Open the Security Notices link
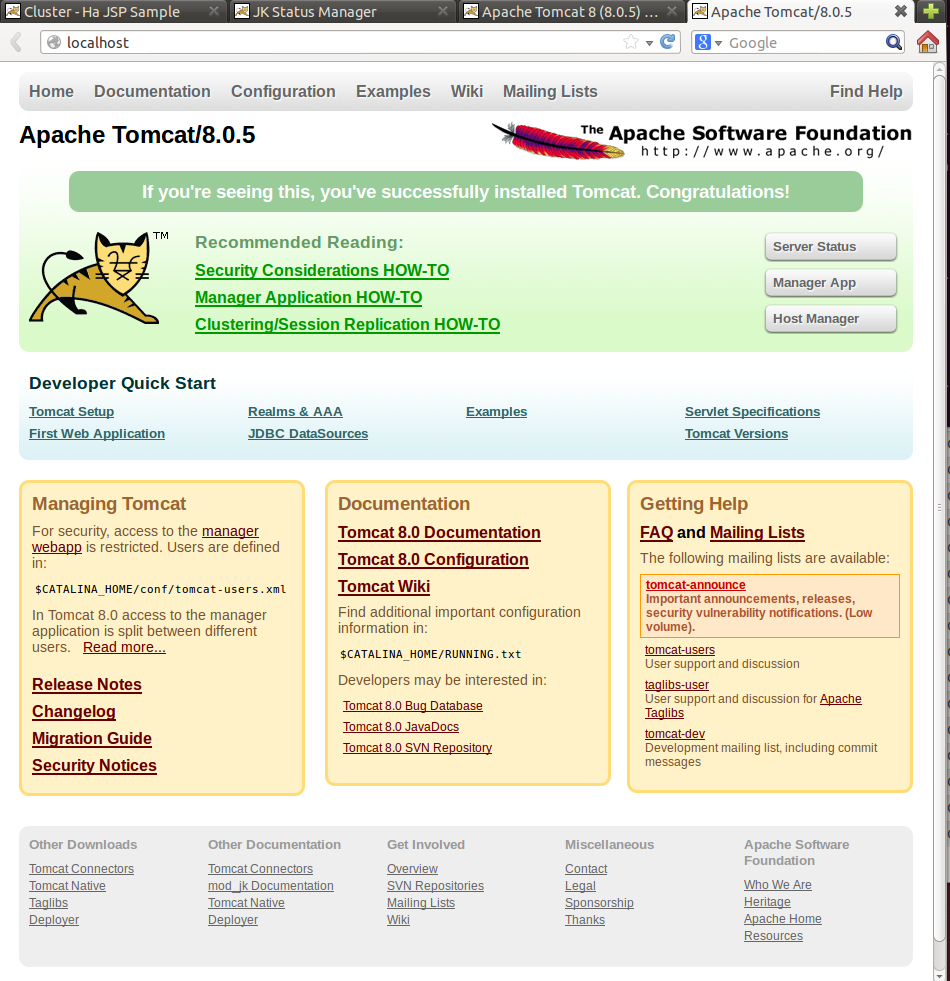 [94, 765]
